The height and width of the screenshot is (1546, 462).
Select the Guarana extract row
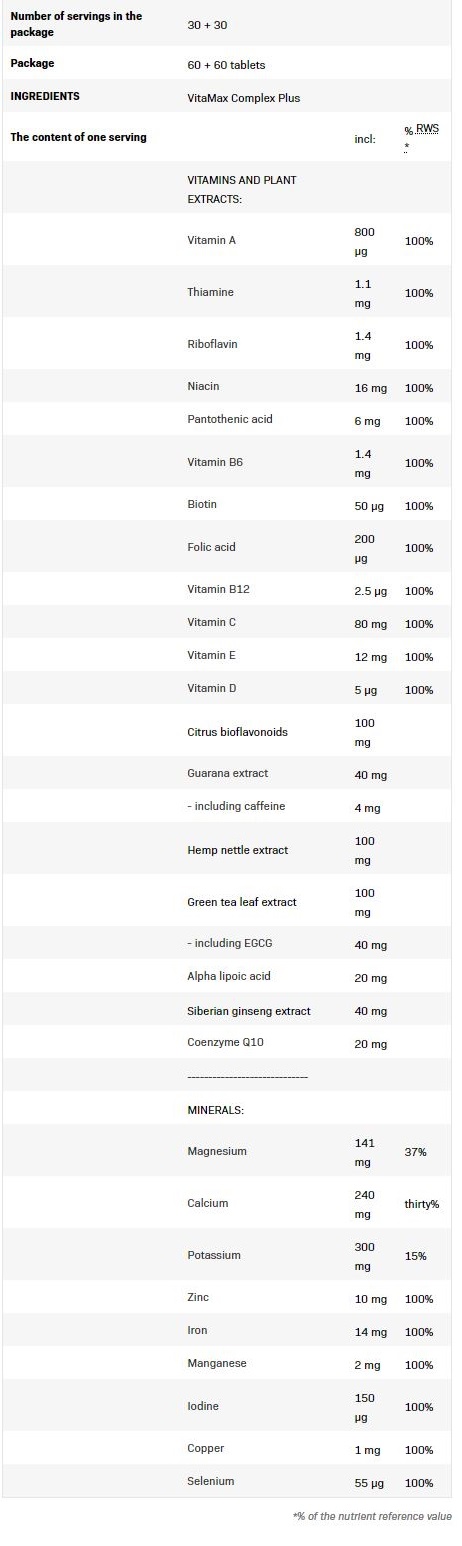[227, 774]
